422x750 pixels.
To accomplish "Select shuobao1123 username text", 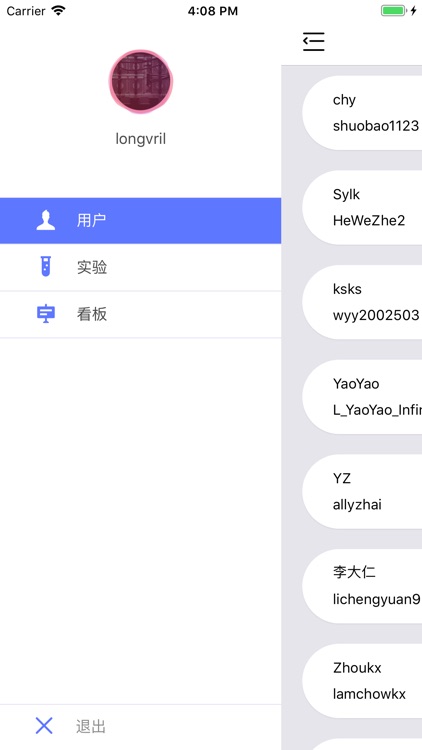I will pyautogui.click(x=376, y=126).
